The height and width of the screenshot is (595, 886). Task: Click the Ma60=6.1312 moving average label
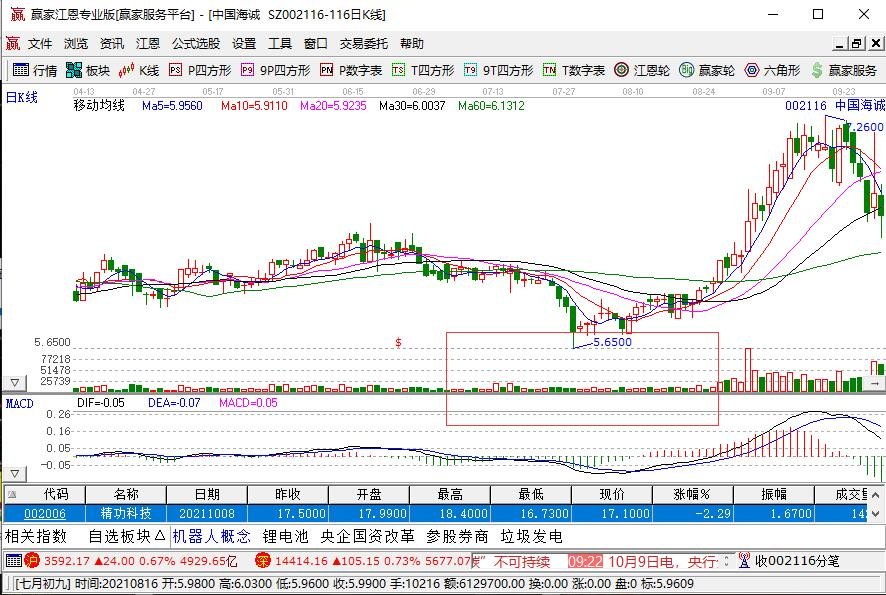pos(491,106)
